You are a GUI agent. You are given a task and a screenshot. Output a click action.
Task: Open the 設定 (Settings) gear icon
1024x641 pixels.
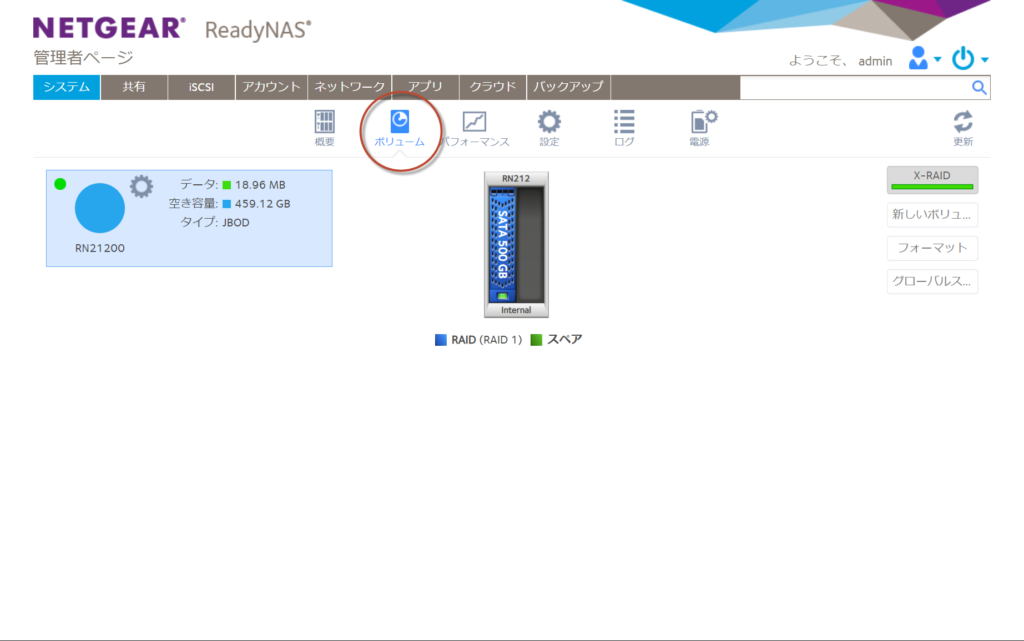[x=548, y=125]
